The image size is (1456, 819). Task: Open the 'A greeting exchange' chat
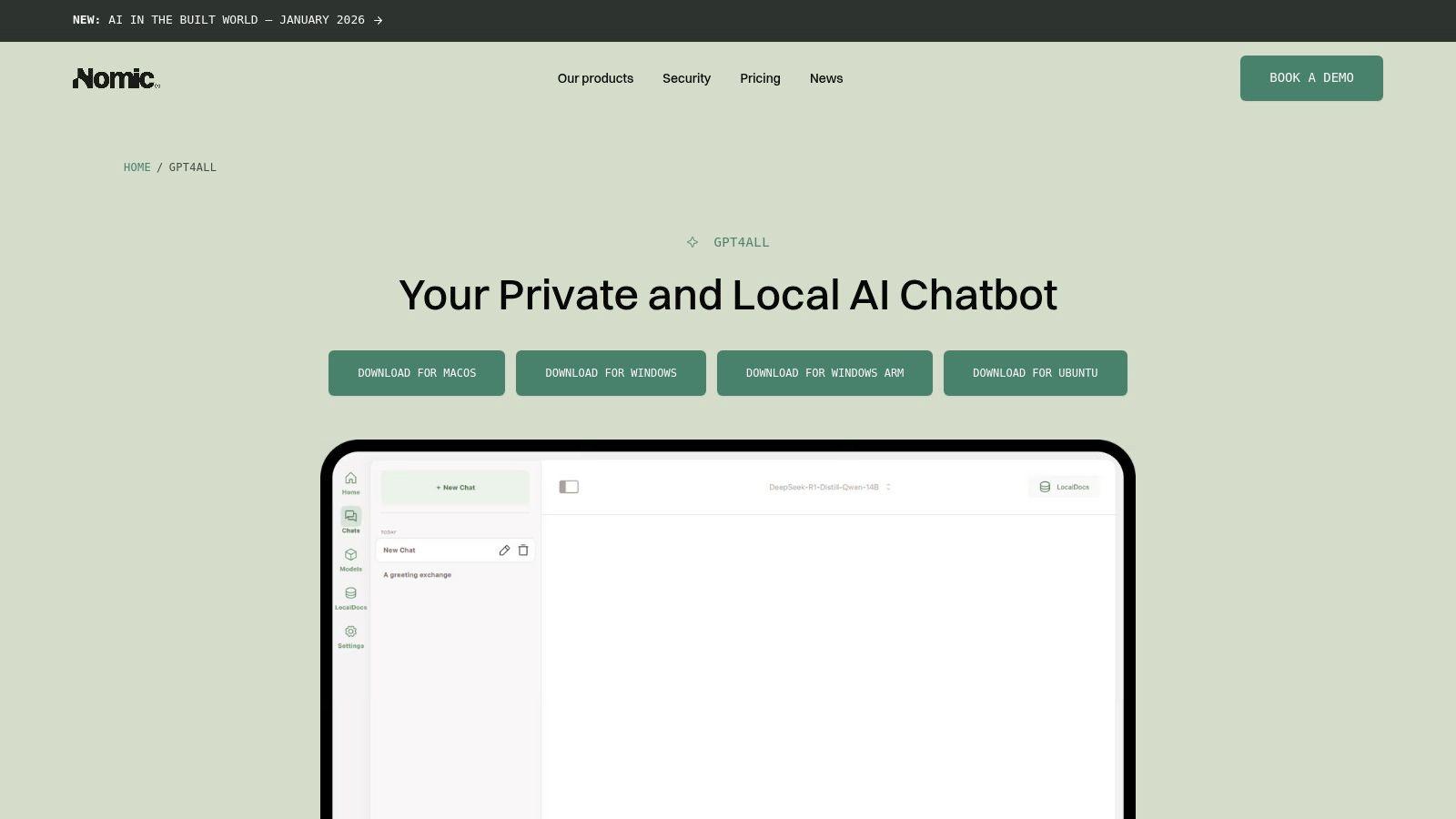[x=418, y=575]
